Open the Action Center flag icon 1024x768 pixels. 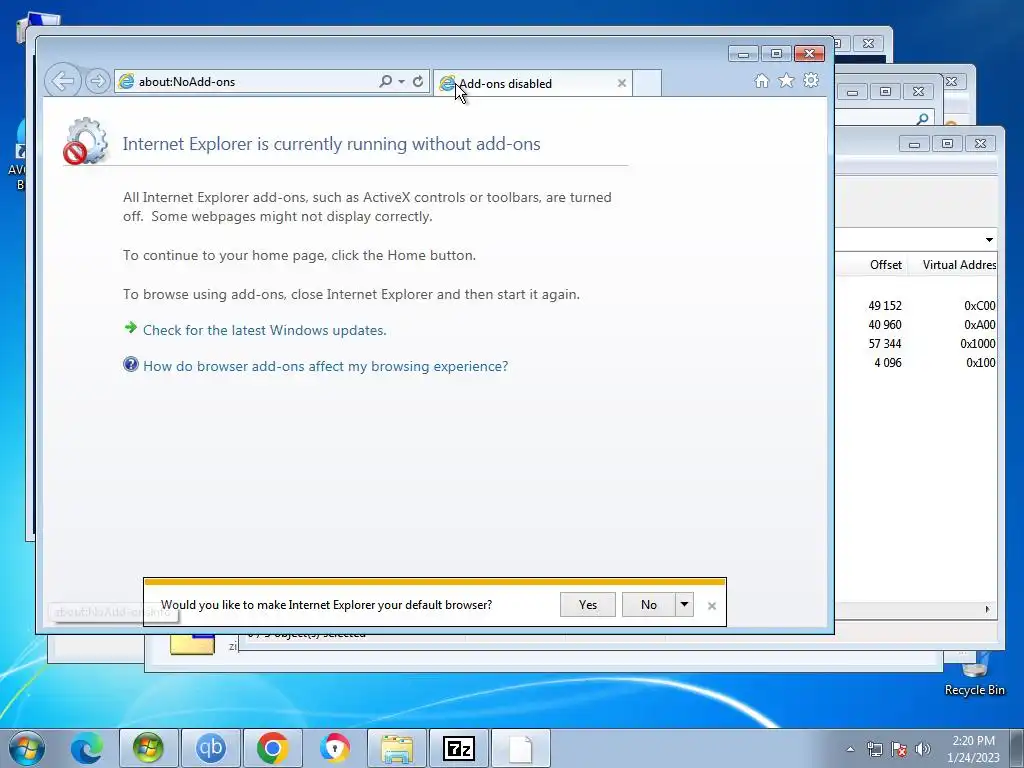click(899, 749)
